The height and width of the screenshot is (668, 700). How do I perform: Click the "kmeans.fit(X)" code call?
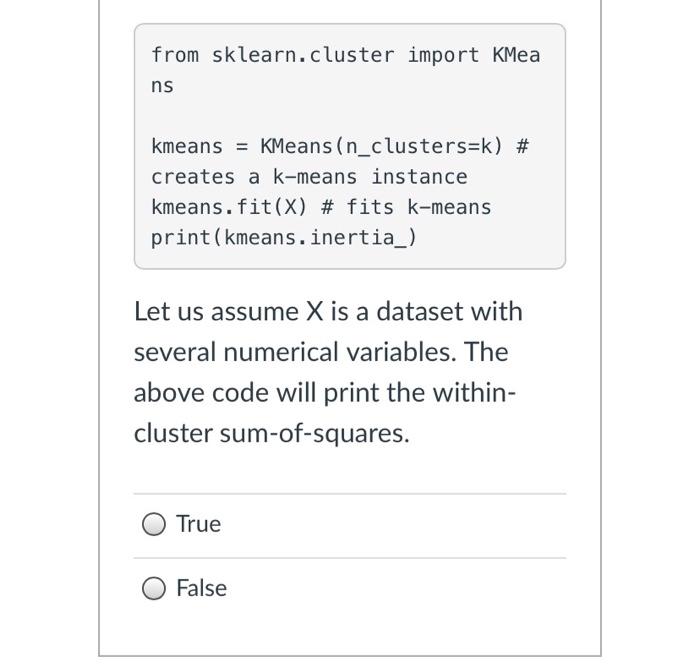[x=229, y=207]
